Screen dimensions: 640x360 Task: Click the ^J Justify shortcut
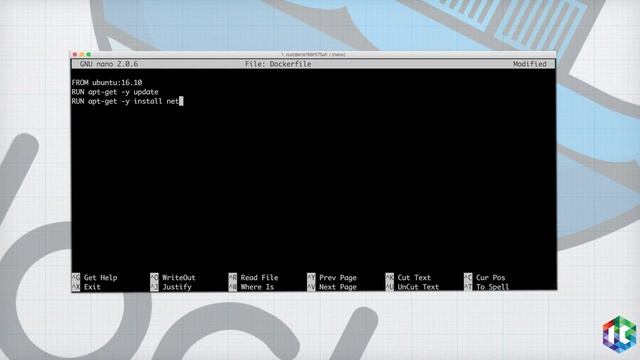(x=171, y=287)
